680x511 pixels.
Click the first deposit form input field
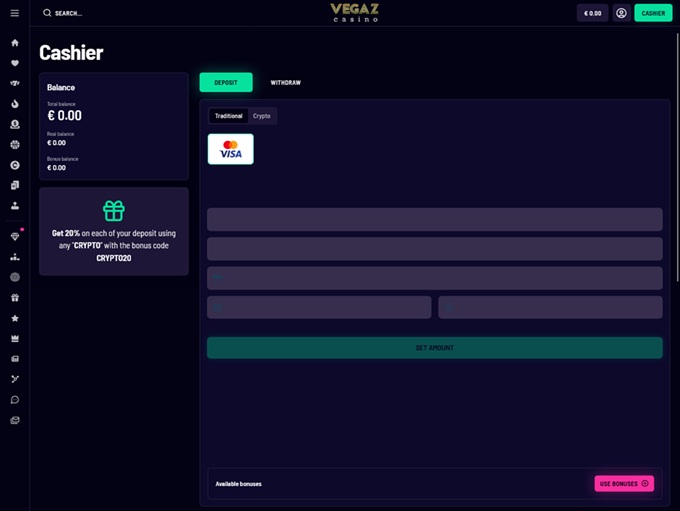[434, 219]
